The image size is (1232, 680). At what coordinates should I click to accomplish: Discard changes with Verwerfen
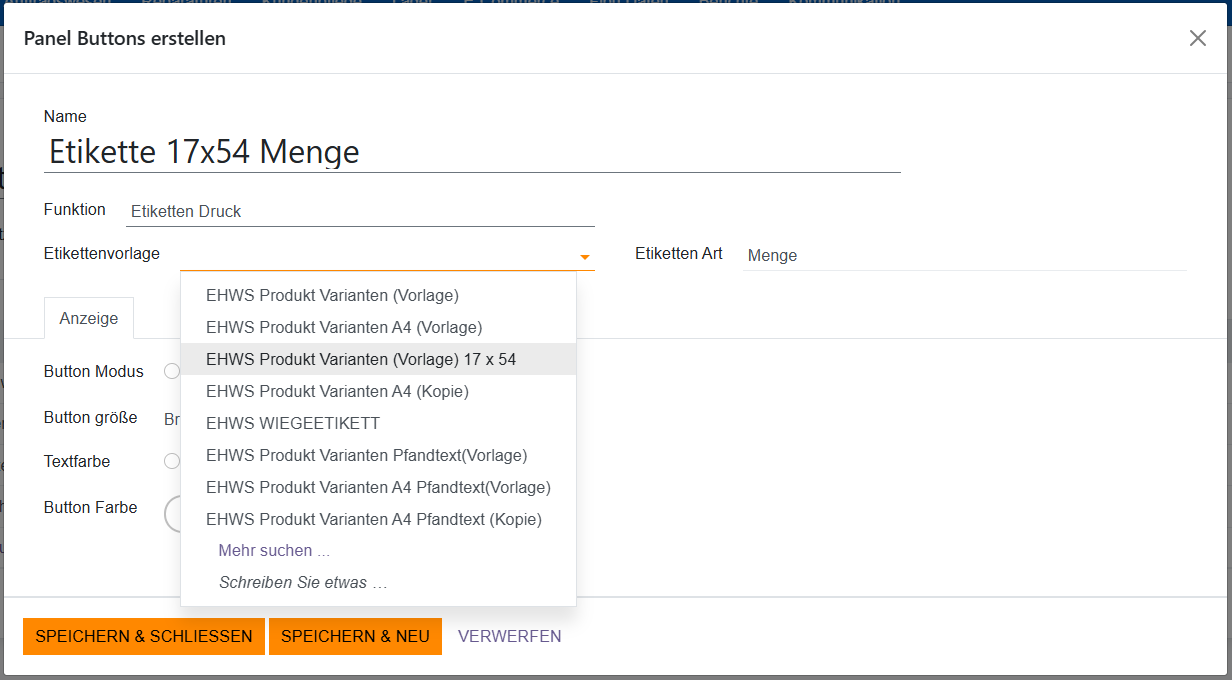[509, 636]
